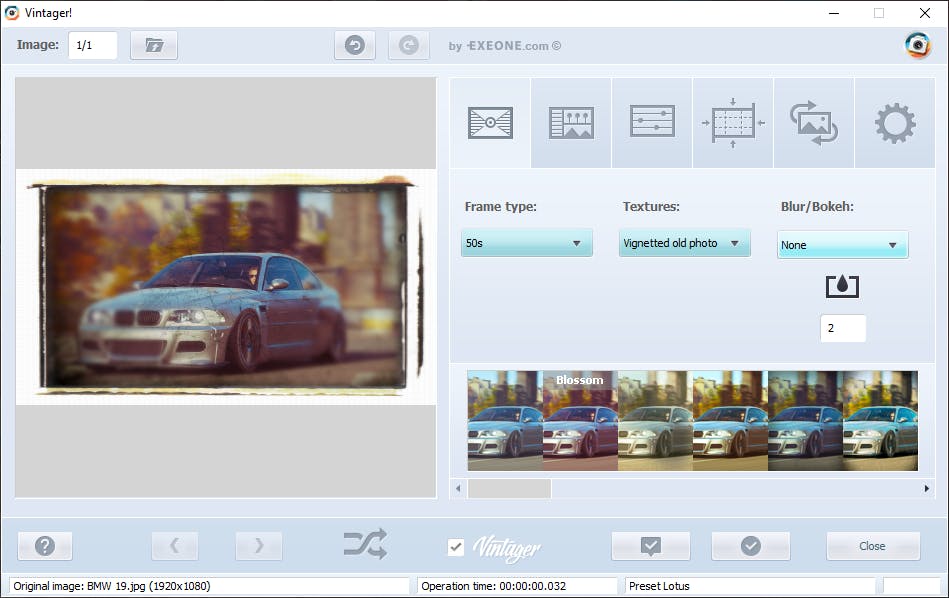Click the shuffle random preset icon
949x598 pixels.
365,545
